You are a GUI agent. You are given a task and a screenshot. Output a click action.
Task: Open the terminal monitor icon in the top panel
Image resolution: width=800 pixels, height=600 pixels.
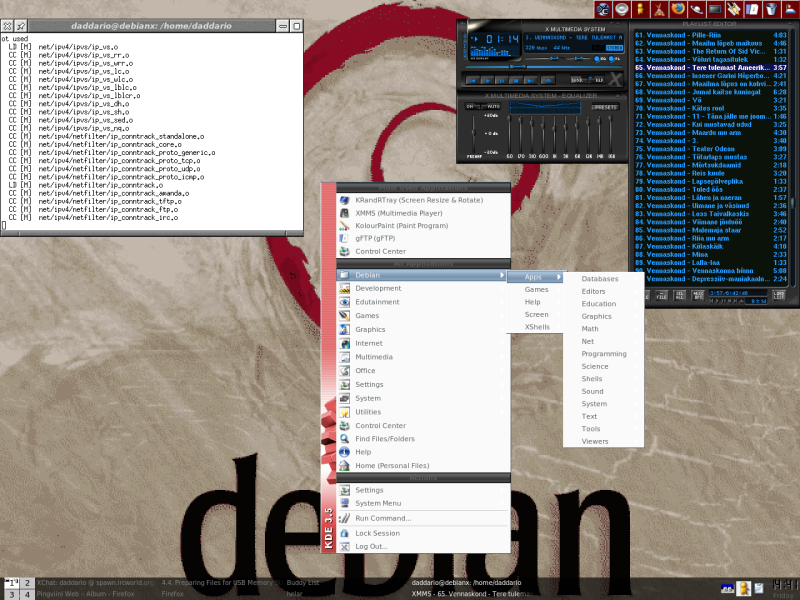pos(715,9)
